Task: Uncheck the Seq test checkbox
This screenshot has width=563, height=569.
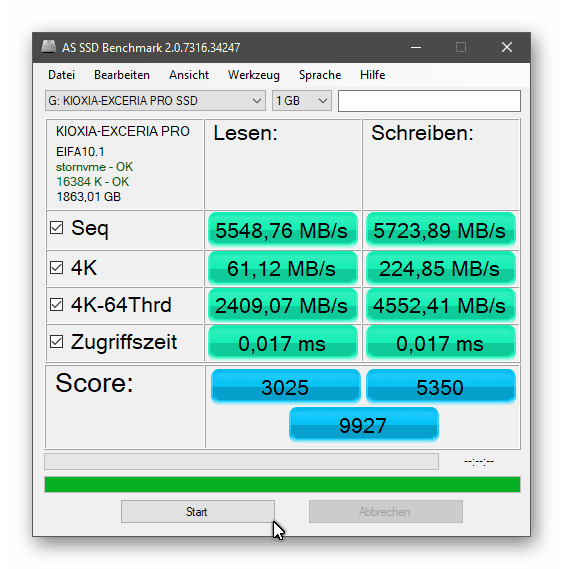Action: 57,228
